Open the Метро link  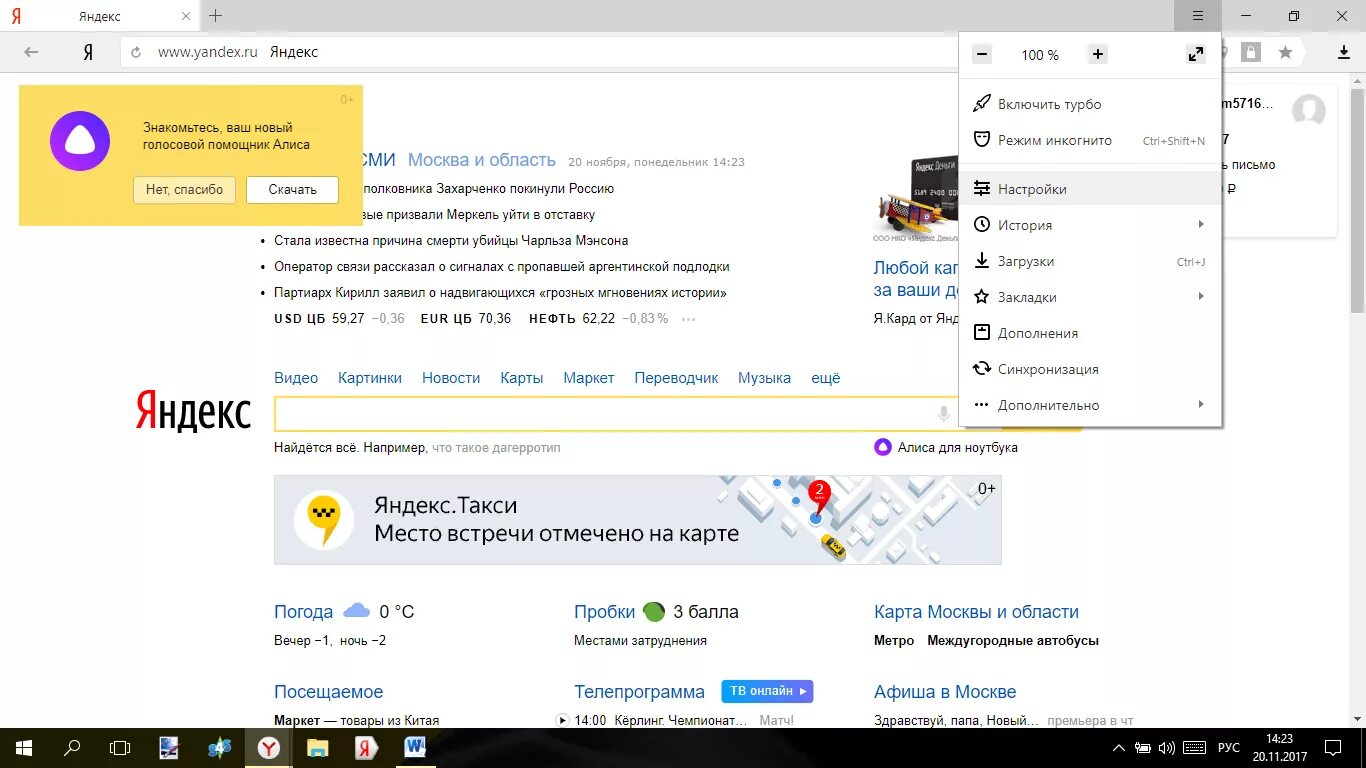tap(894, 640)
